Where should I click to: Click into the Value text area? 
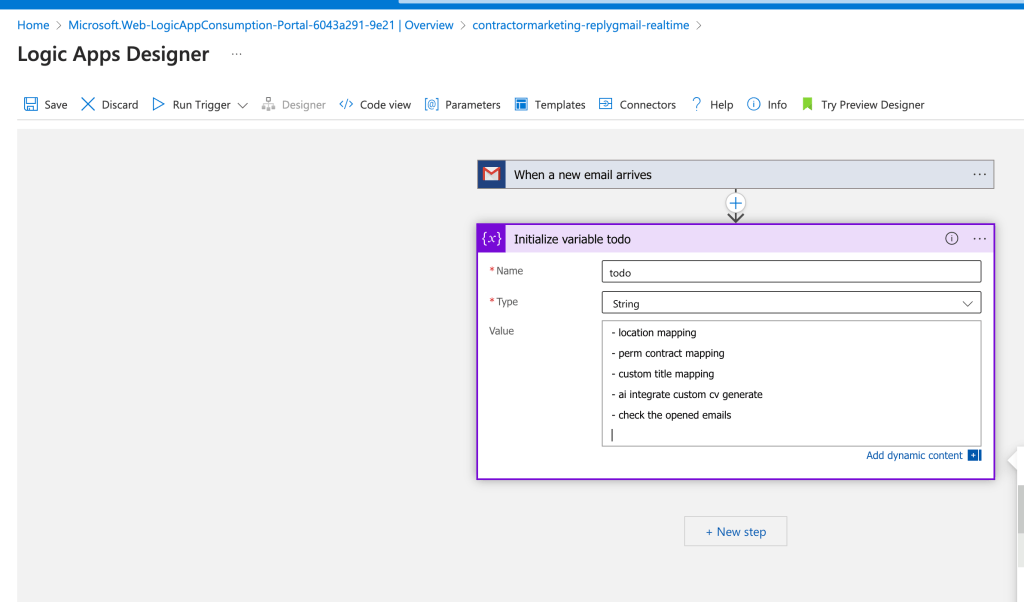(791, 383)
